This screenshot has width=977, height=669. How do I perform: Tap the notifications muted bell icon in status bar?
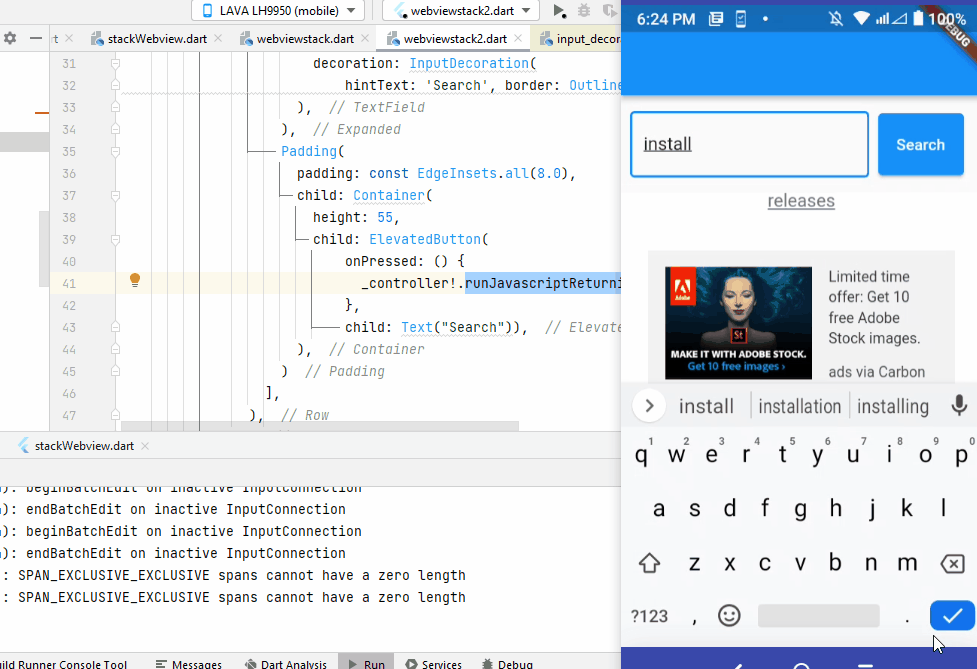(x=836, y=19)
